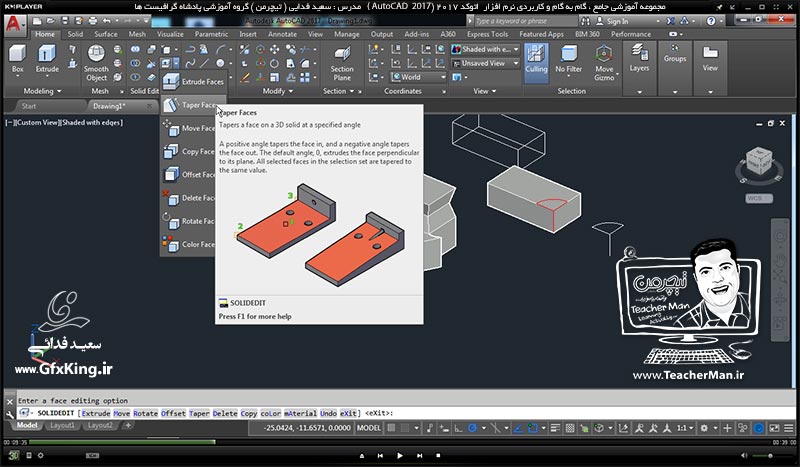Image resolution: width=800 pixels, height=467 pixels.
Task: Open the Annotate ribbon tab
Action: click(282, 34)
